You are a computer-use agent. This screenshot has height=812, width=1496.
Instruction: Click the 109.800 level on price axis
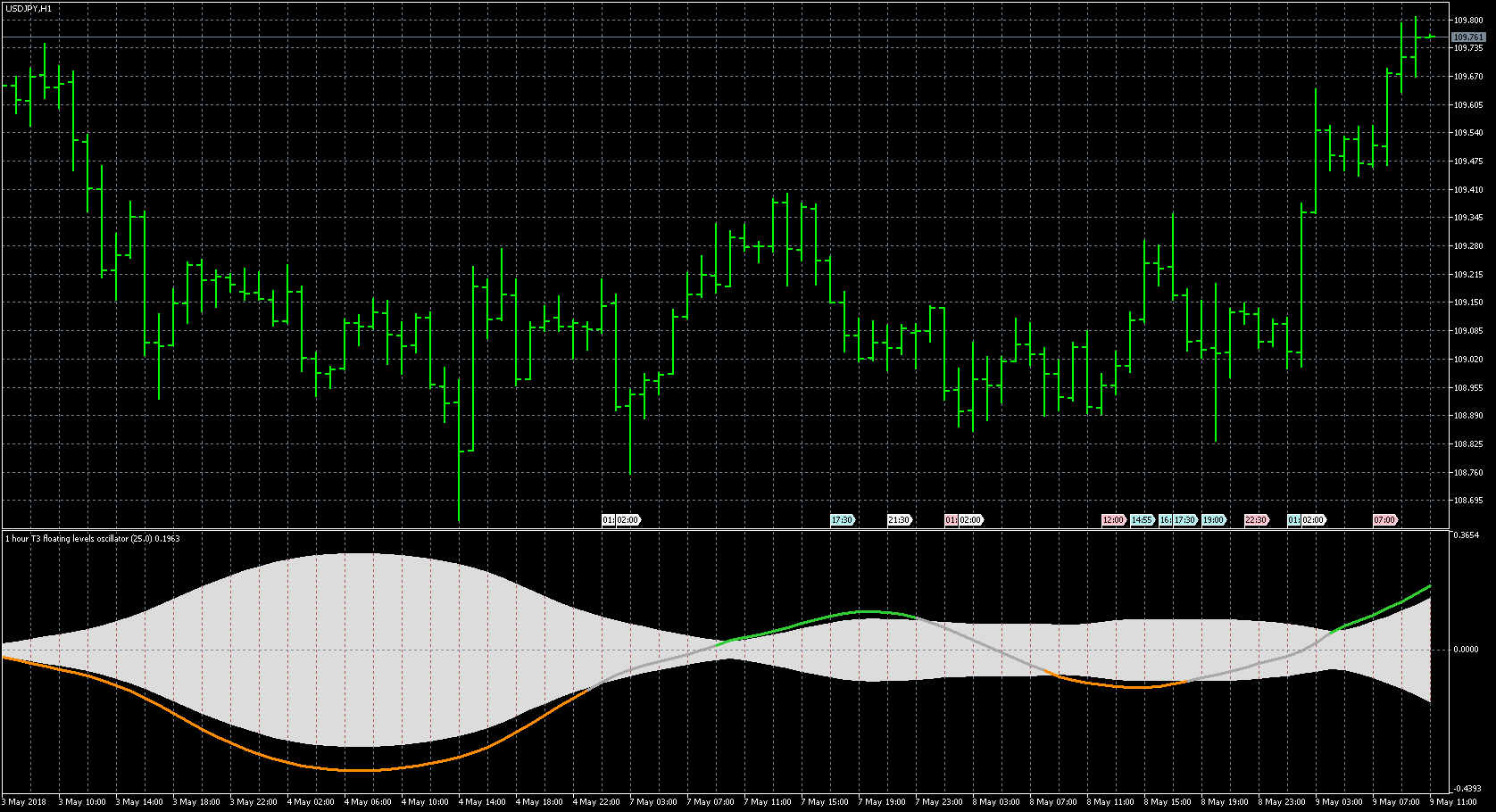pyautogui.click(x=1468, y=20)
